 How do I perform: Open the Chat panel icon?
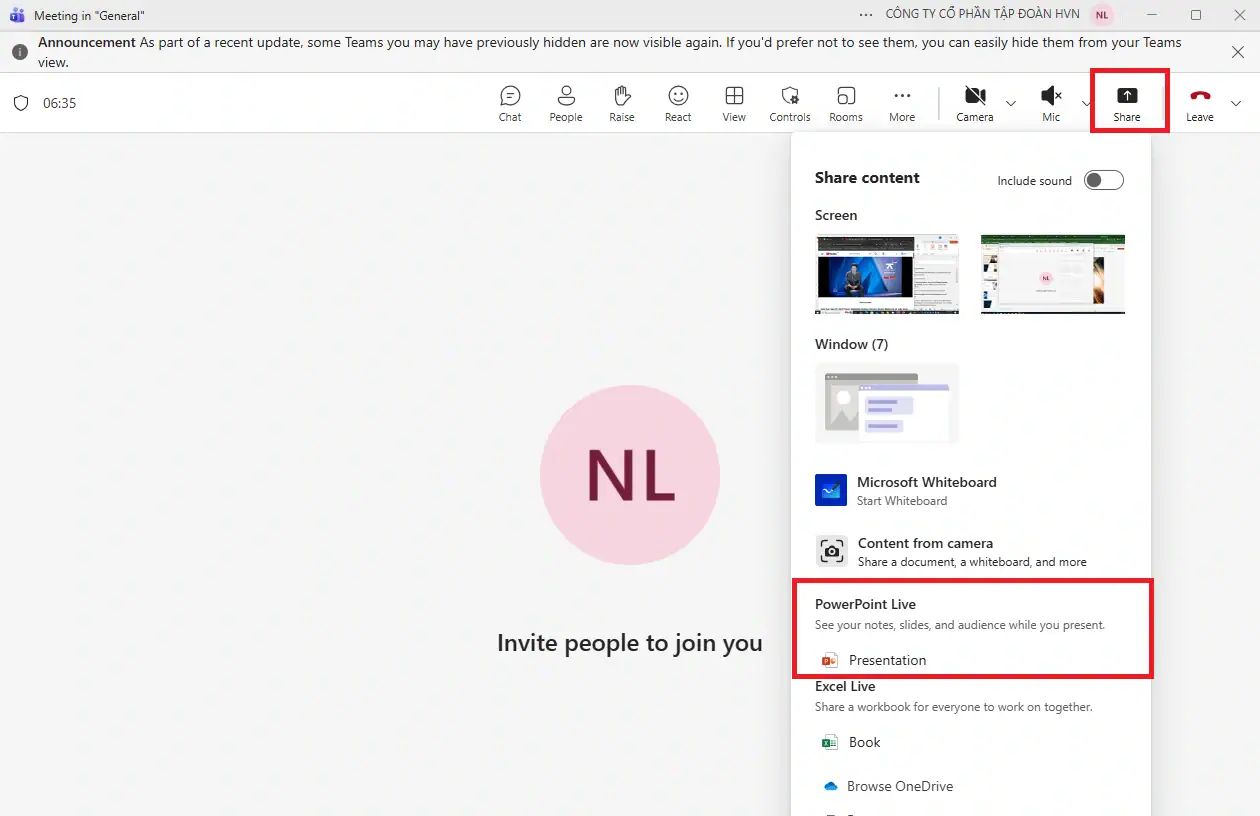(x=510, y=103)
